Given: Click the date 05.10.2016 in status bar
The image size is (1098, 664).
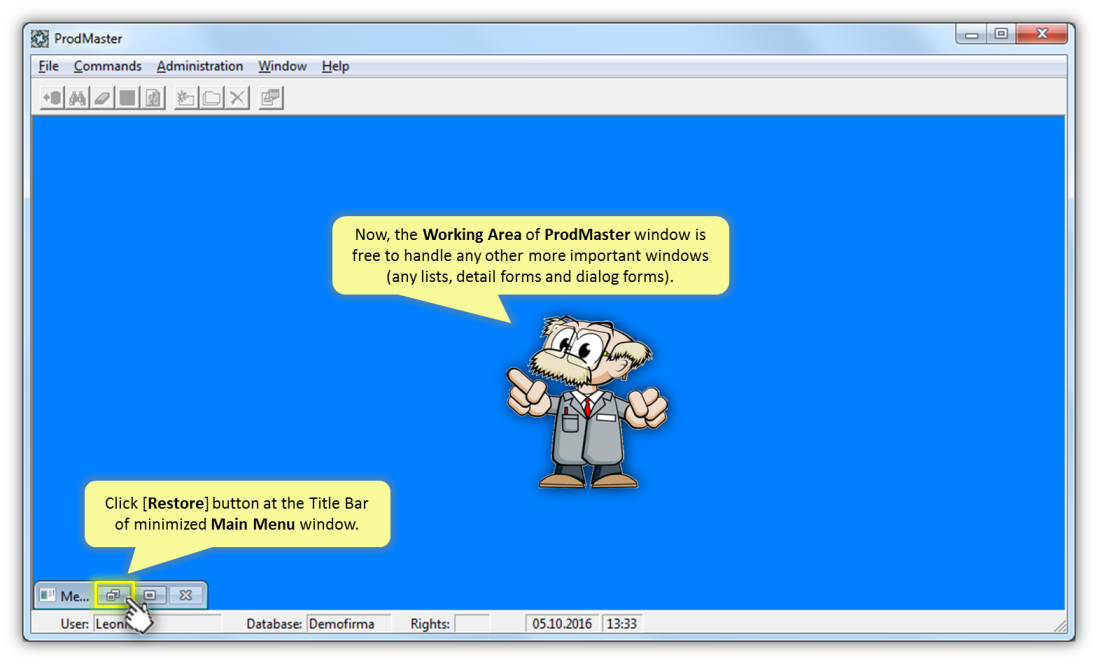Looking at the screenshot, I should (x=562, y=623).
